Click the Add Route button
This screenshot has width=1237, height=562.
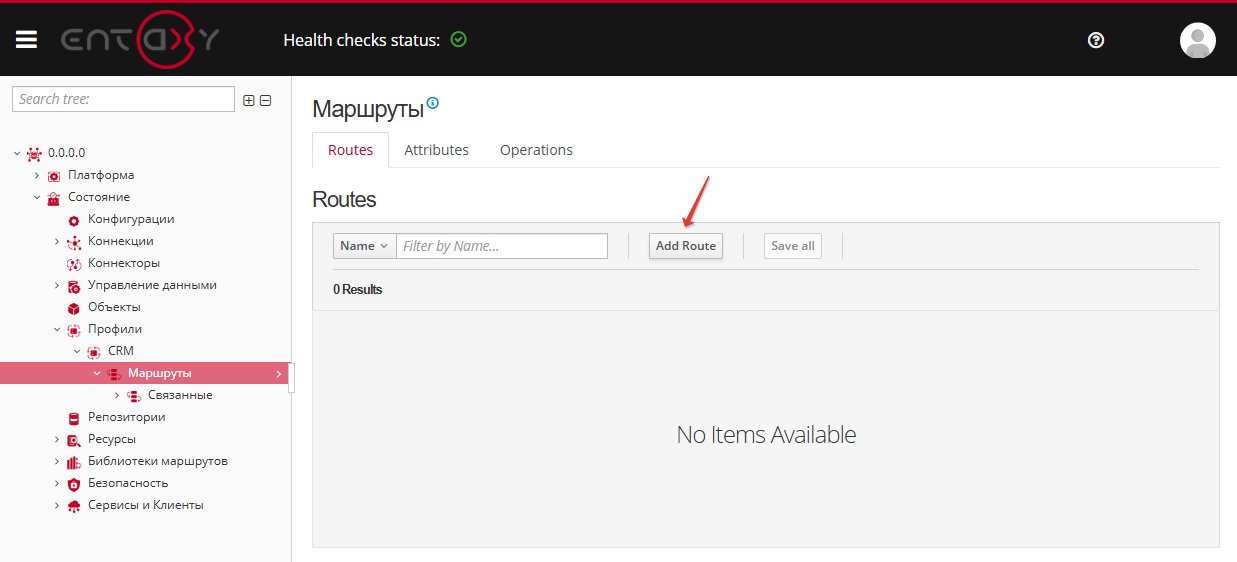pos(686,246)
